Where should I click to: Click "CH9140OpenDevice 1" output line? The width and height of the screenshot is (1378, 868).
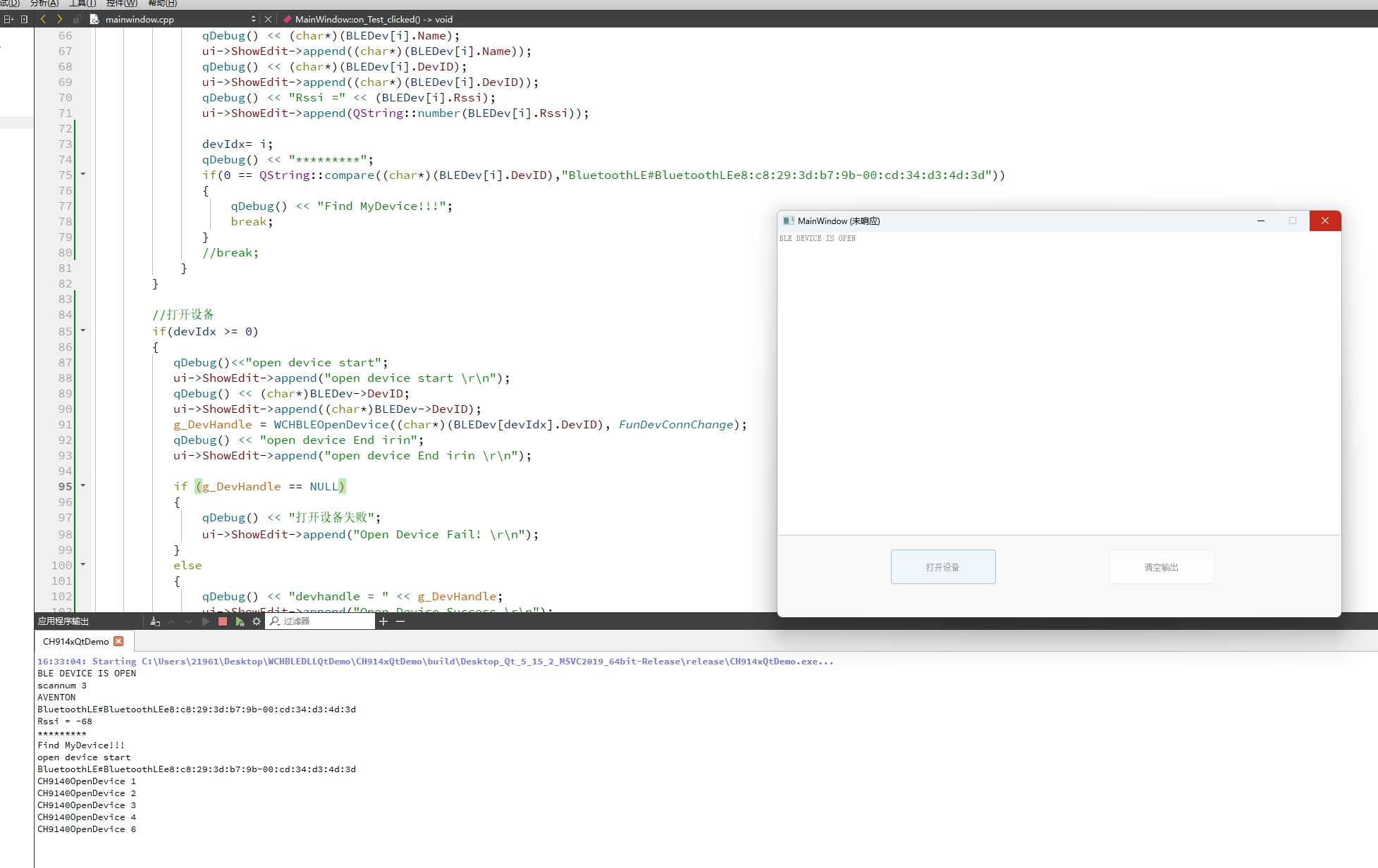[x=87, y=781]
